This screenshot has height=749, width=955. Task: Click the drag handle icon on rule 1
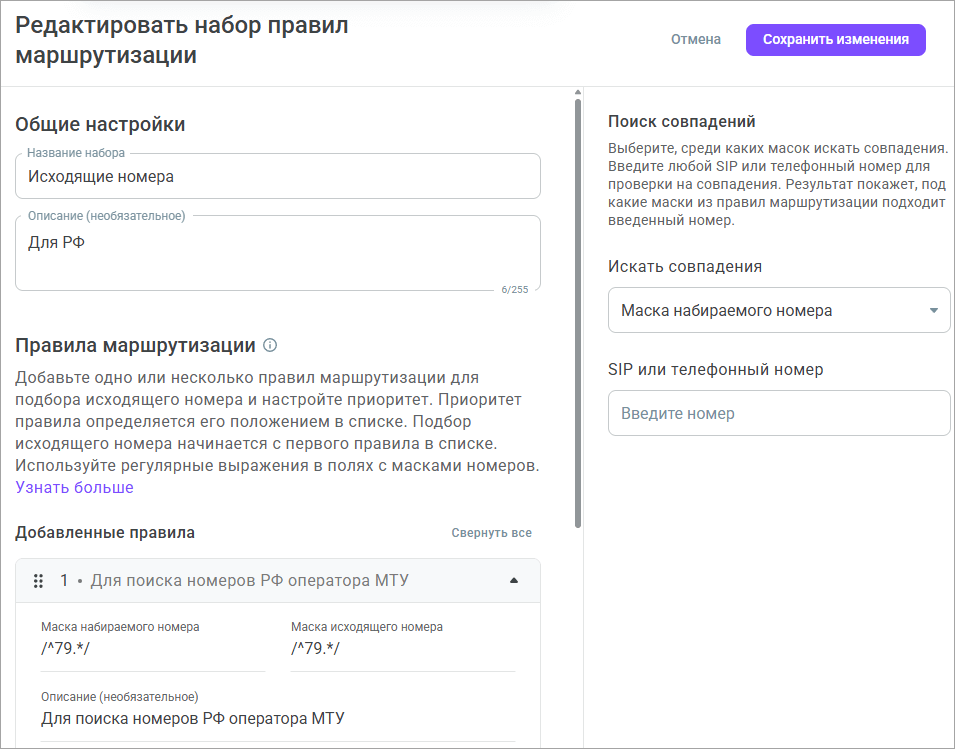pyautogui.click(x=38, y=580)
